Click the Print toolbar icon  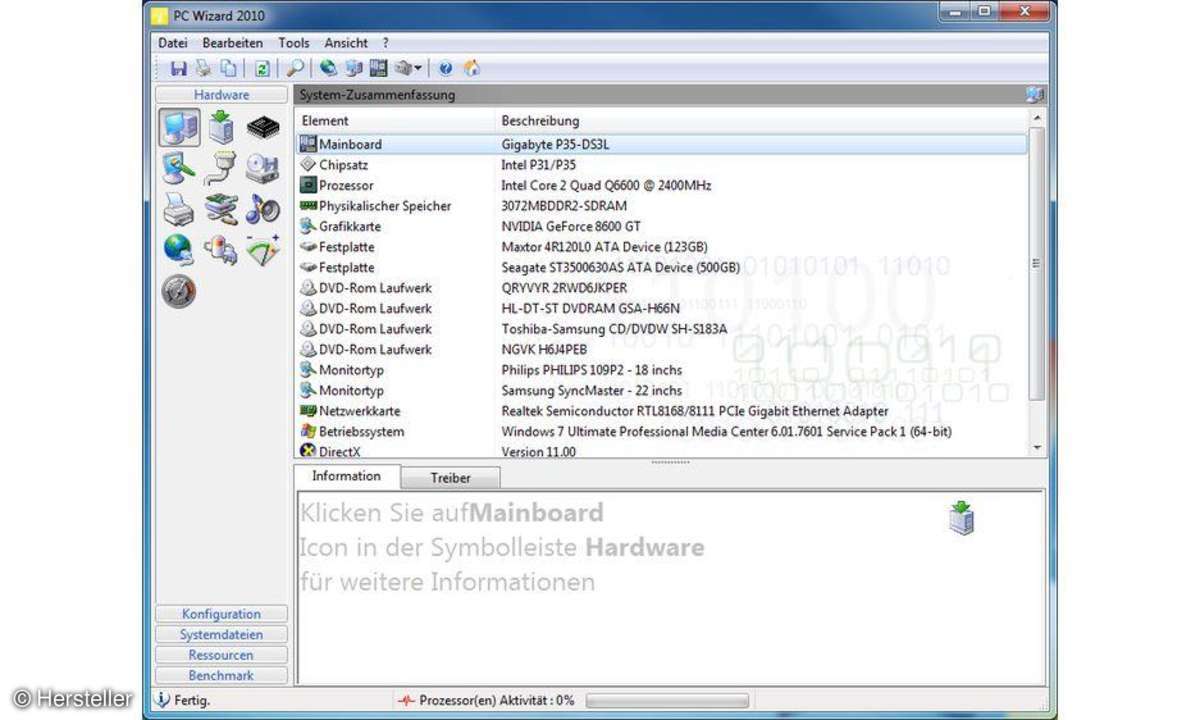[x=204, y=68]
